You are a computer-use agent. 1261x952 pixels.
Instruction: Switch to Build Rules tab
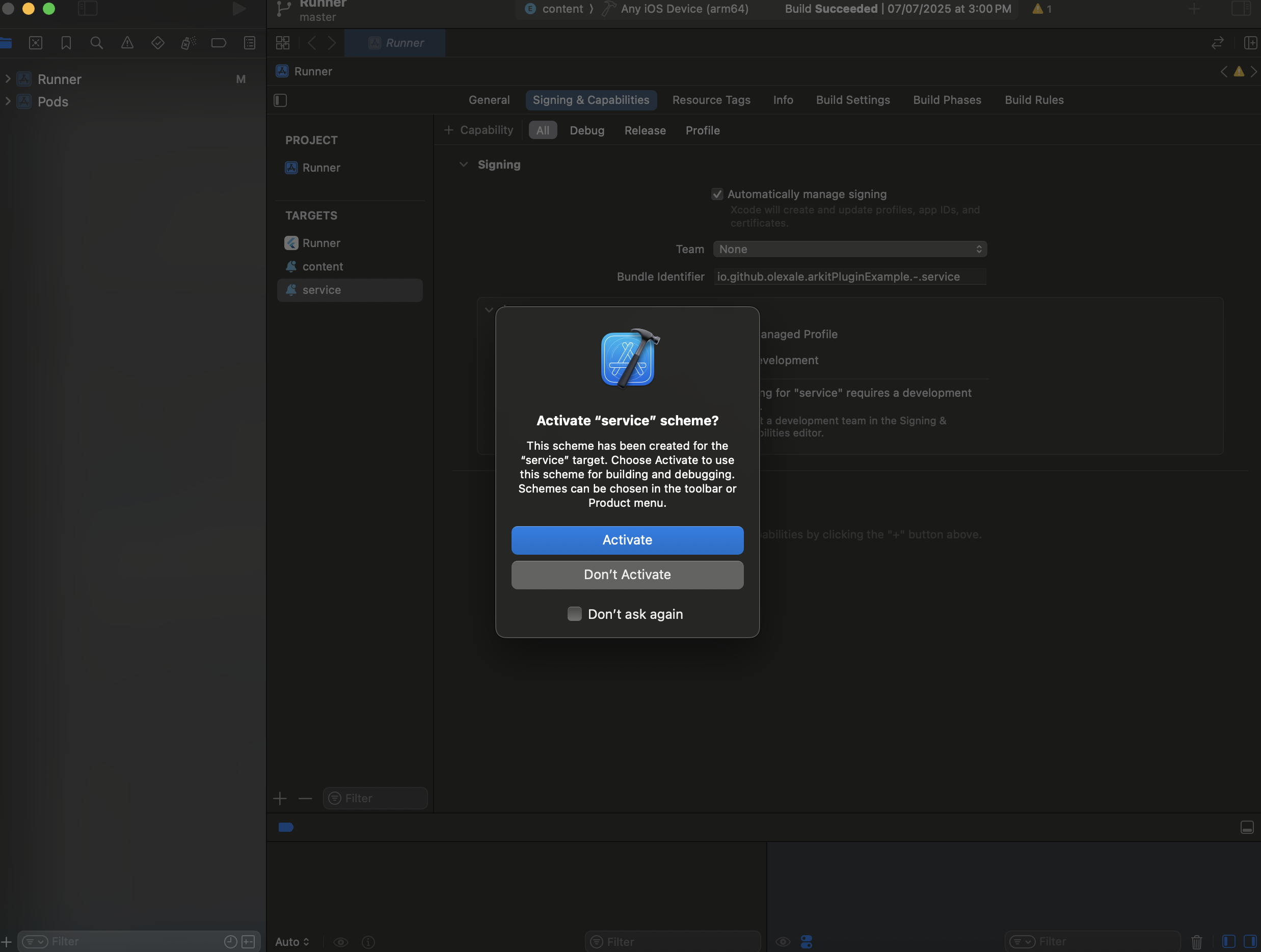(x=1034, y=100)
